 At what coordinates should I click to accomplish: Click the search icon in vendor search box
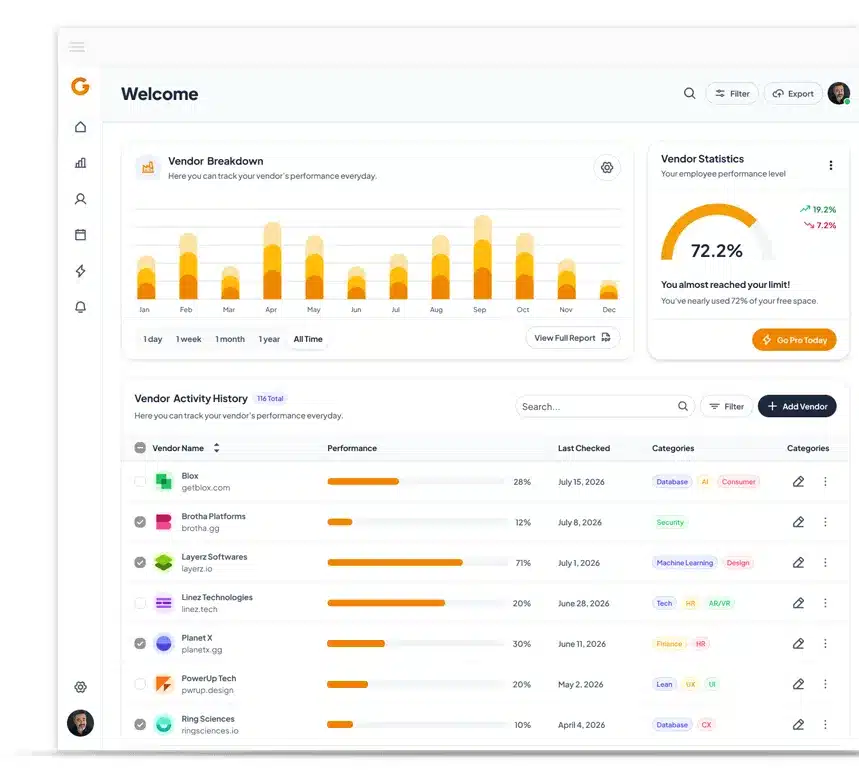683,406
